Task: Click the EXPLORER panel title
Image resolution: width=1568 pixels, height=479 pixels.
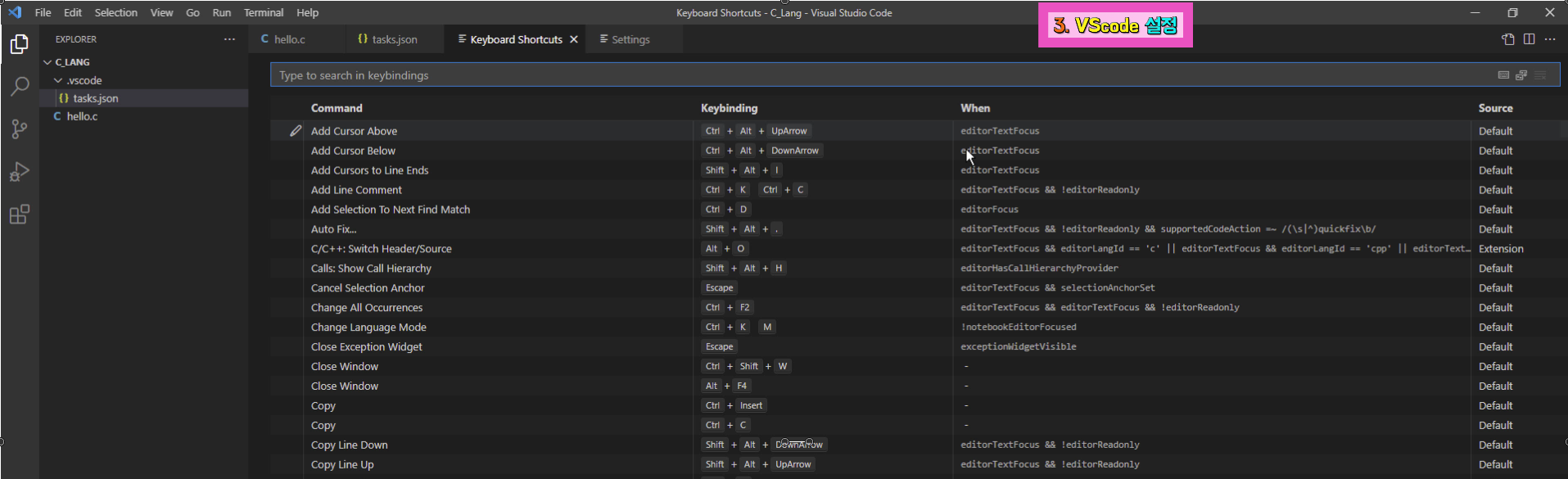Action: pos(76,39)
